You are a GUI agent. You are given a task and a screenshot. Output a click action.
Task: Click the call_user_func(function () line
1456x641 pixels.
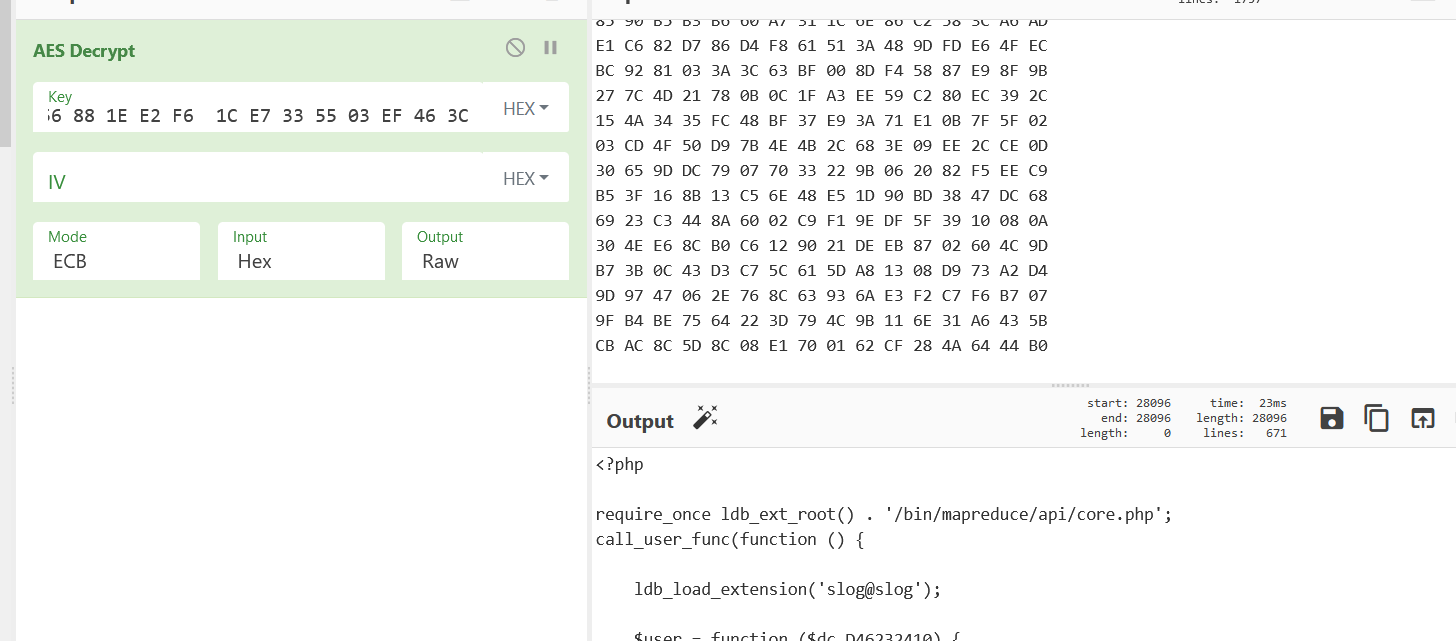point(729,539)
